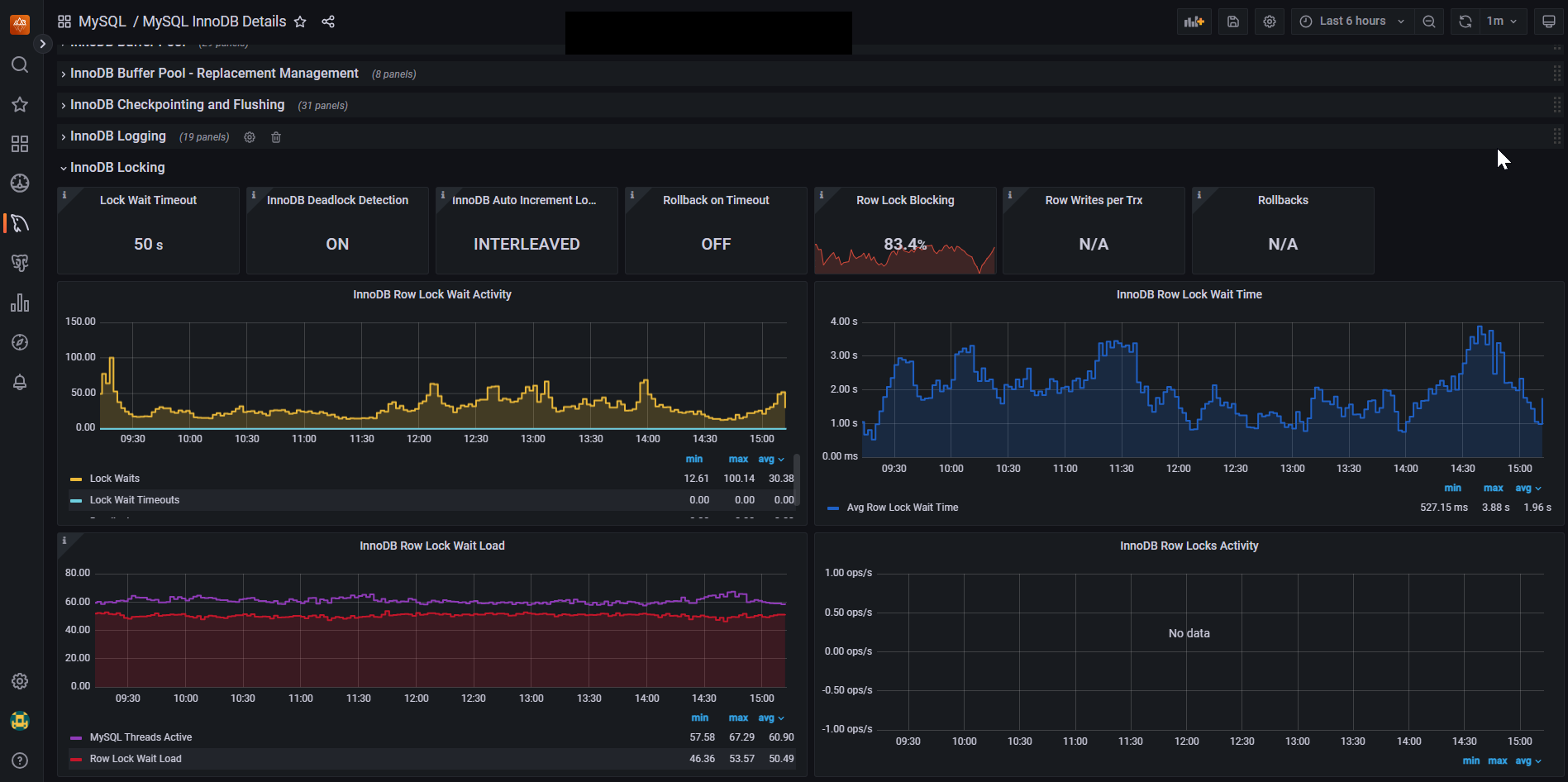Sort Row Lock Wait Activity legend by avg
1568x782 pixels.
point(770,460)
